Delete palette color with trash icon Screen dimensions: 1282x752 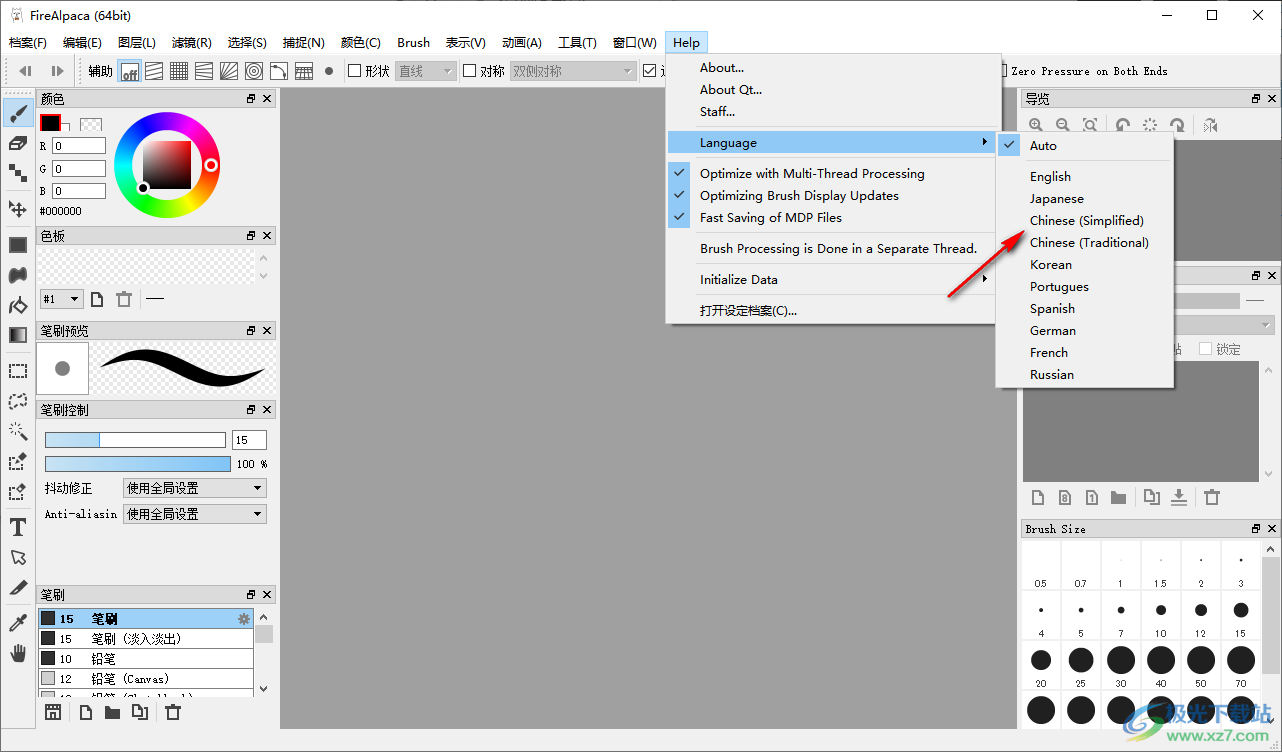[x=124, y=299]
